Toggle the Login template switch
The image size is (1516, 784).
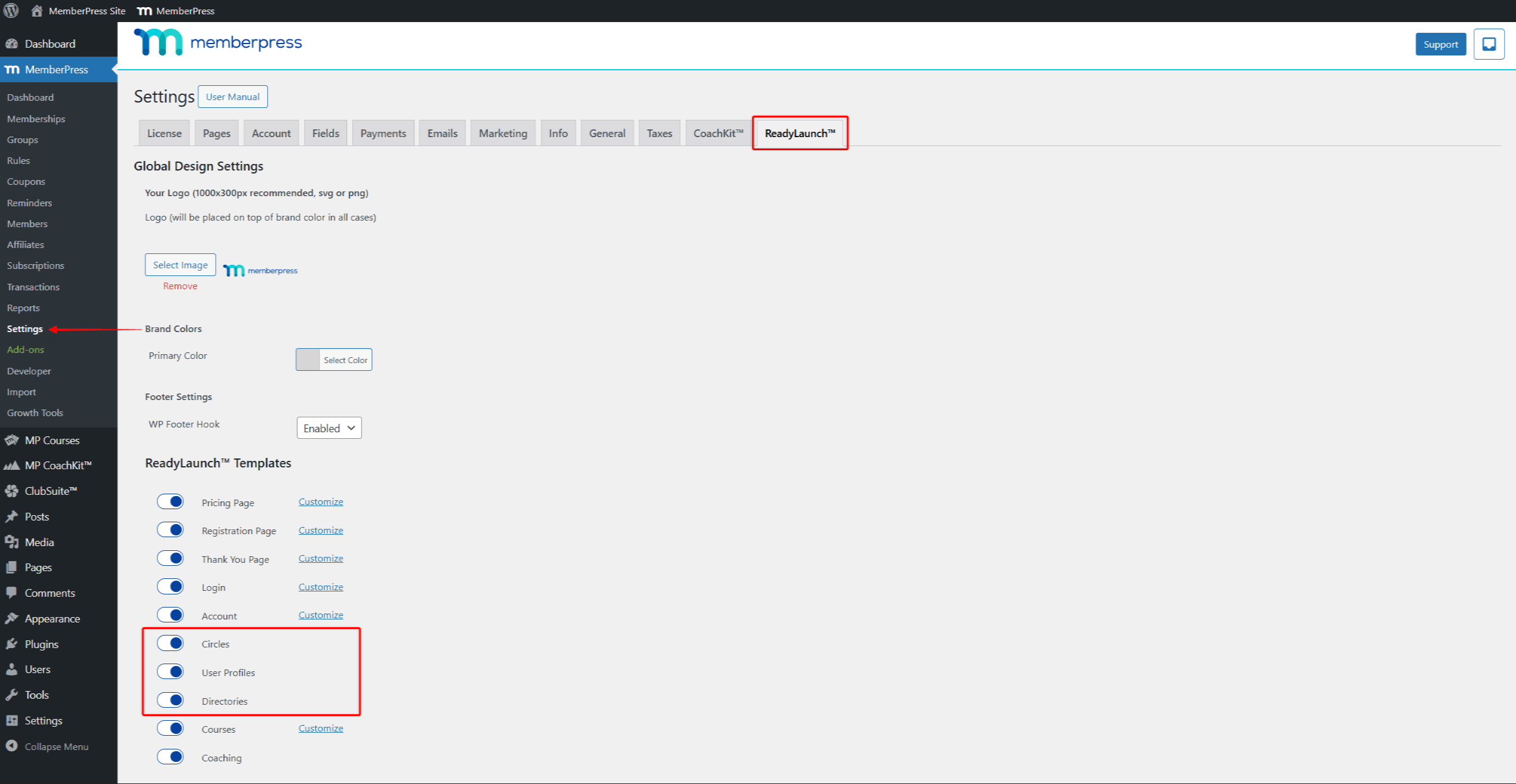tap(171, 587)
